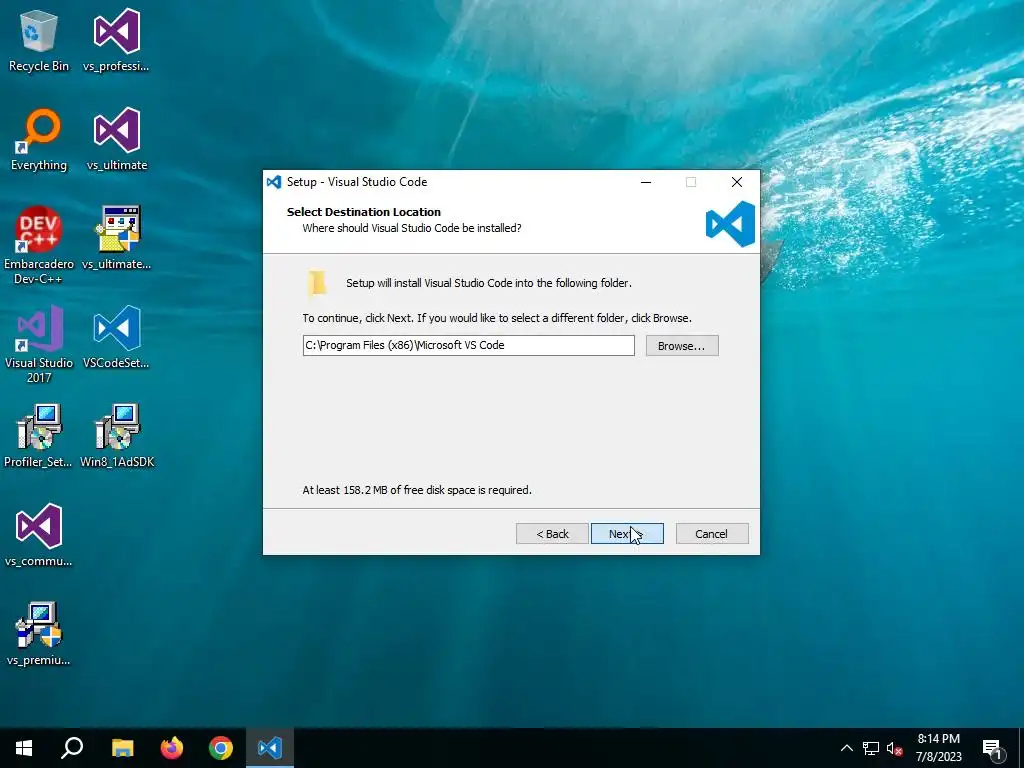Select the Everything search shortcut icon
This screenshot has width=1024, height=768.
39,140
